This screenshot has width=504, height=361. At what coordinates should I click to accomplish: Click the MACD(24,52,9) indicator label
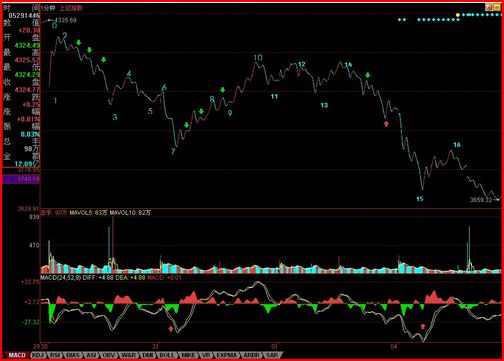click(60, 277)
